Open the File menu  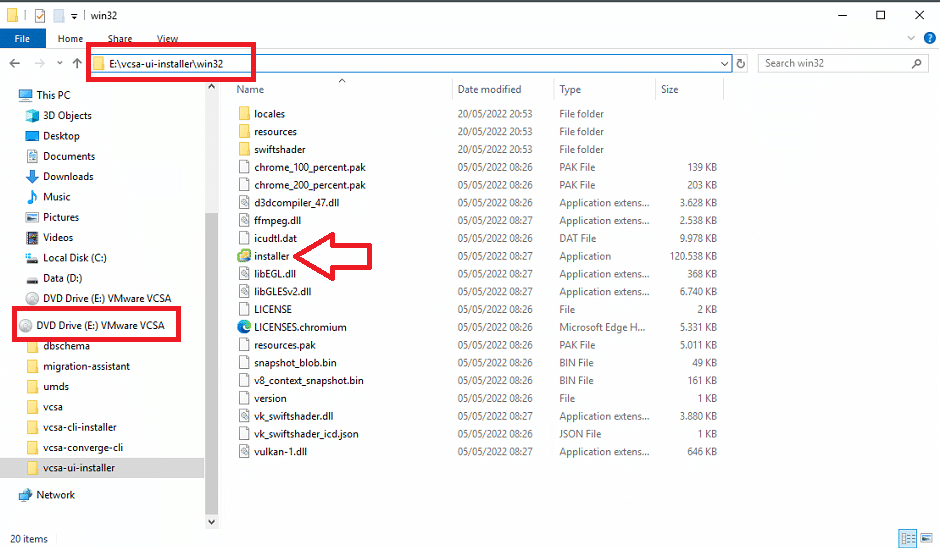pos(22,38)
